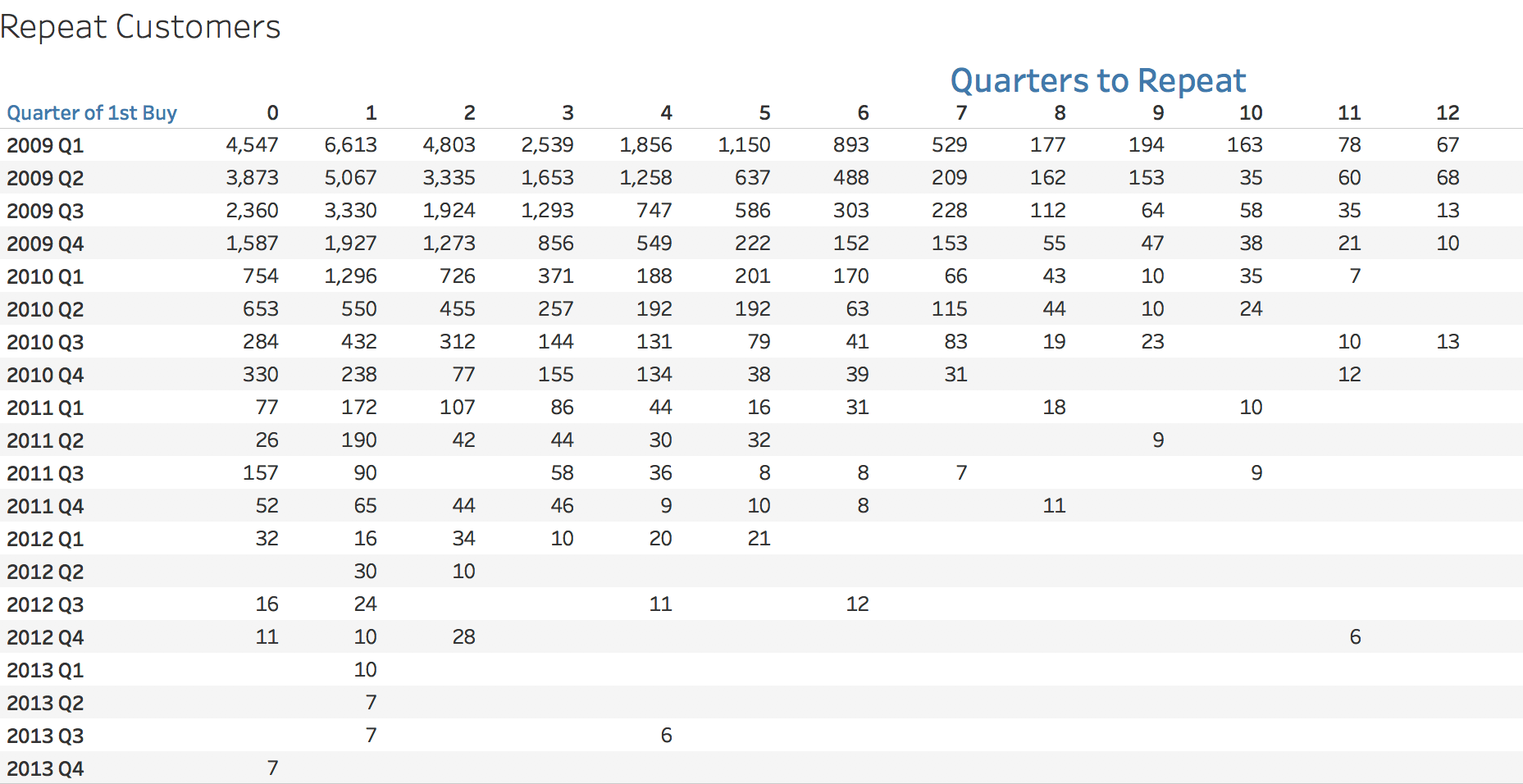Image resolution: width=1523 pixels, height=784 pixels.
Task: Select the 2,539 cell
Action: coord(547,145)
